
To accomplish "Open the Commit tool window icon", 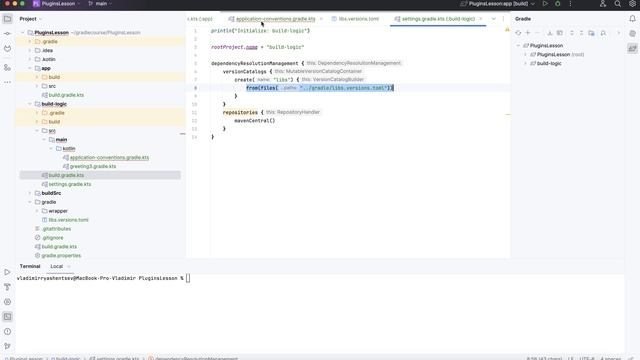I will pyautogui.click(x=7, y=33).
